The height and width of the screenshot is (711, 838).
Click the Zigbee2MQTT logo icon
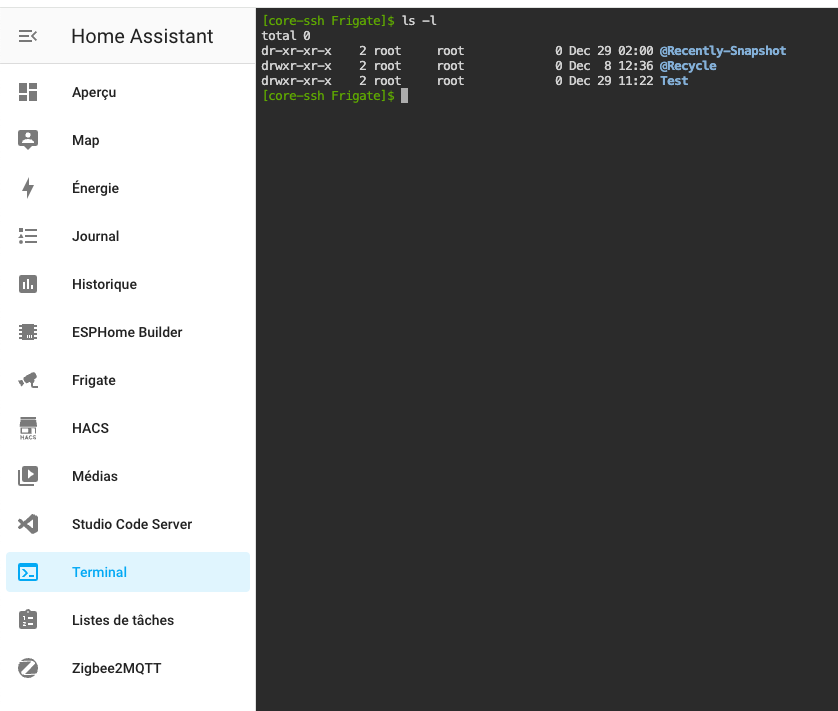(28, 668)
